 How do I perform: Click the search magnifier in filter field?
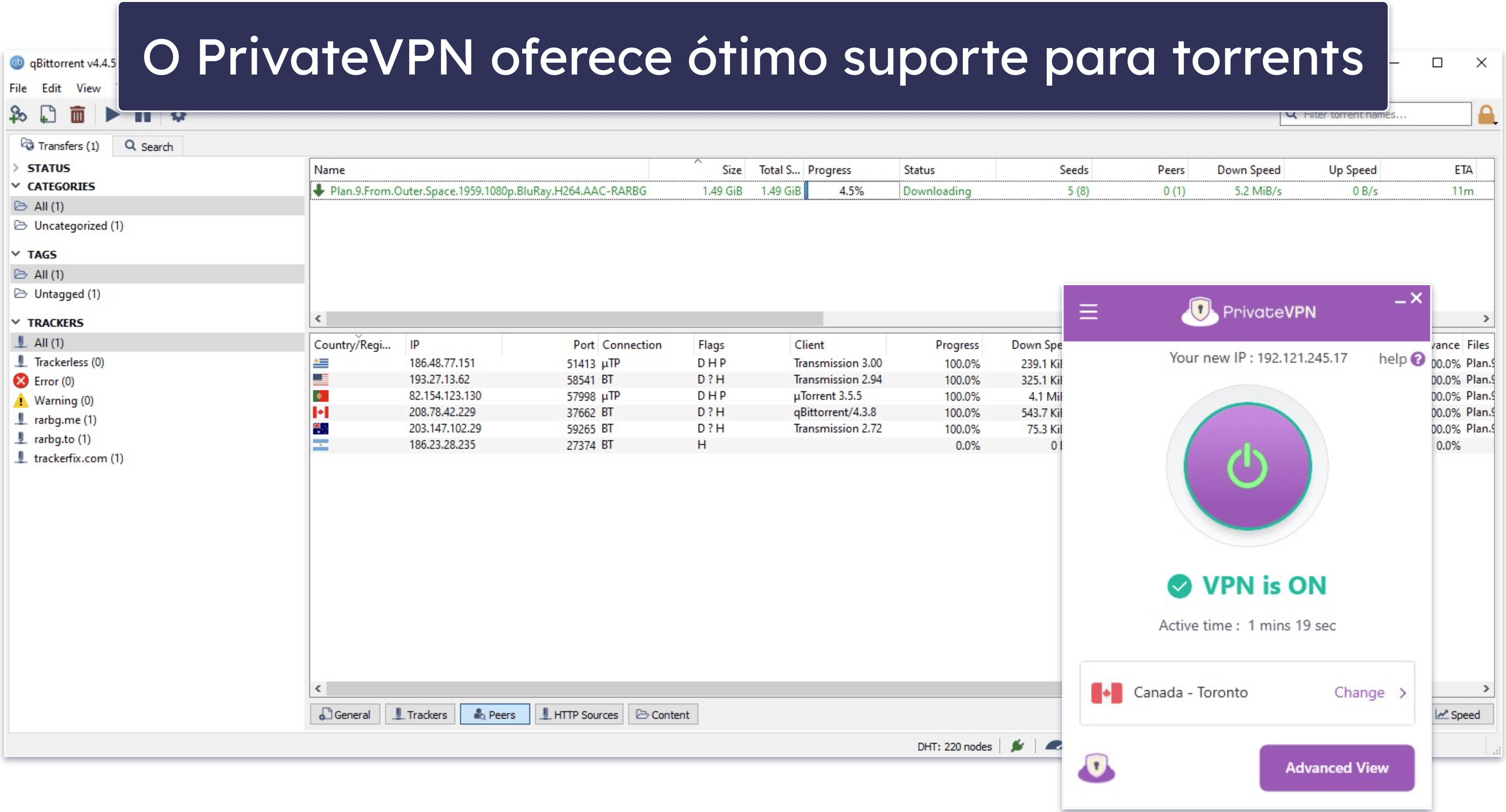click(1291, 115)
